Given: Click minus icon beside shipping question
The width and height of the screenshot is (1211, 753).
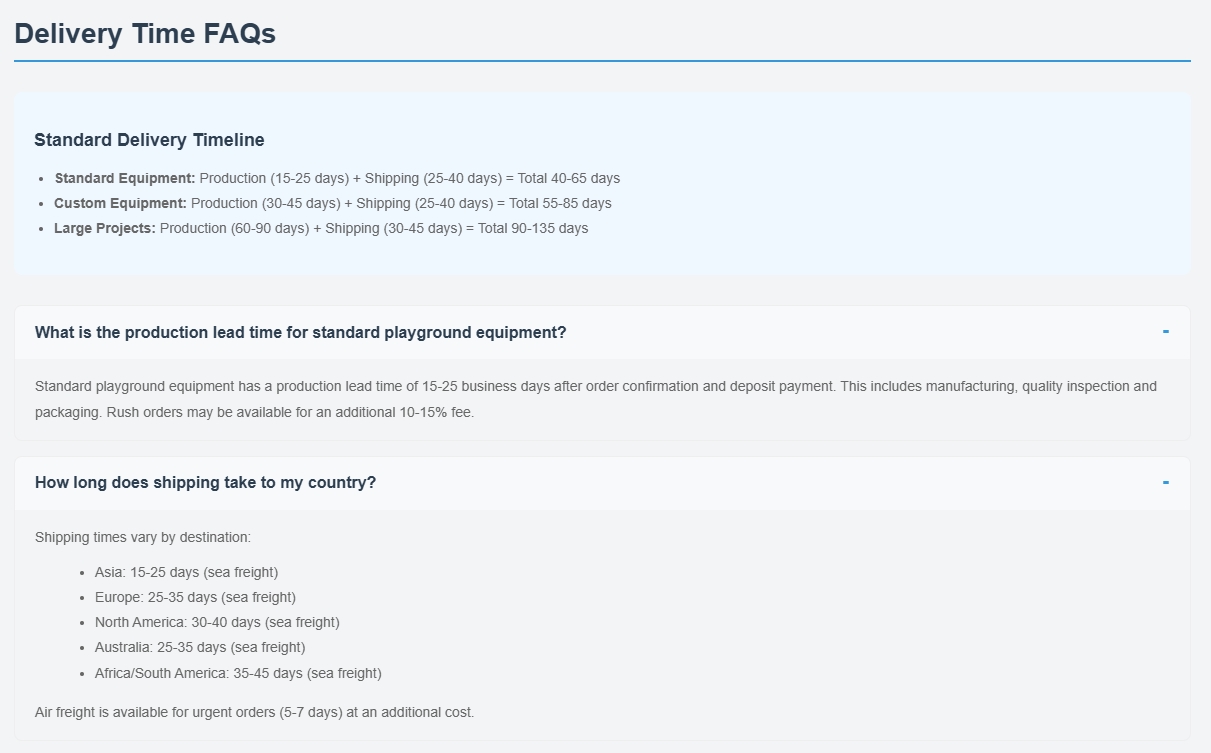Looking at the screenshot, I should coord(1165,483).
